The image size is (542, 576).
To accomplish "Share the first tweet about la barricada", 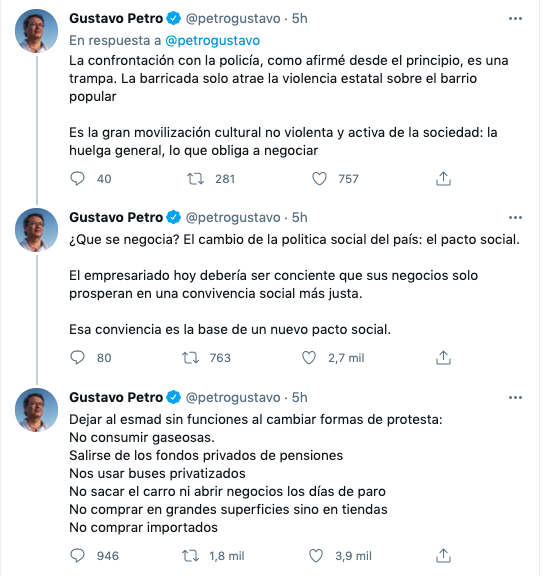I will coord(443,179).
